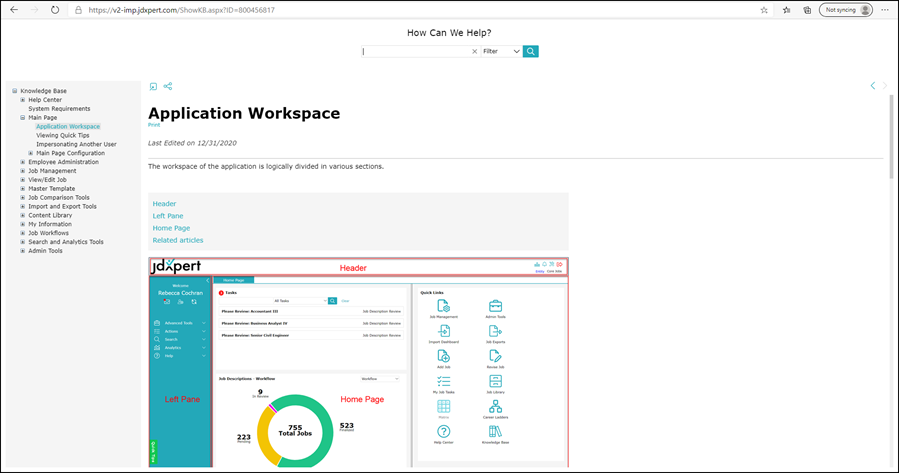Screen dimensions: 899x473
Task: Open Impersonating Another User article
Action: click(76, 144)
